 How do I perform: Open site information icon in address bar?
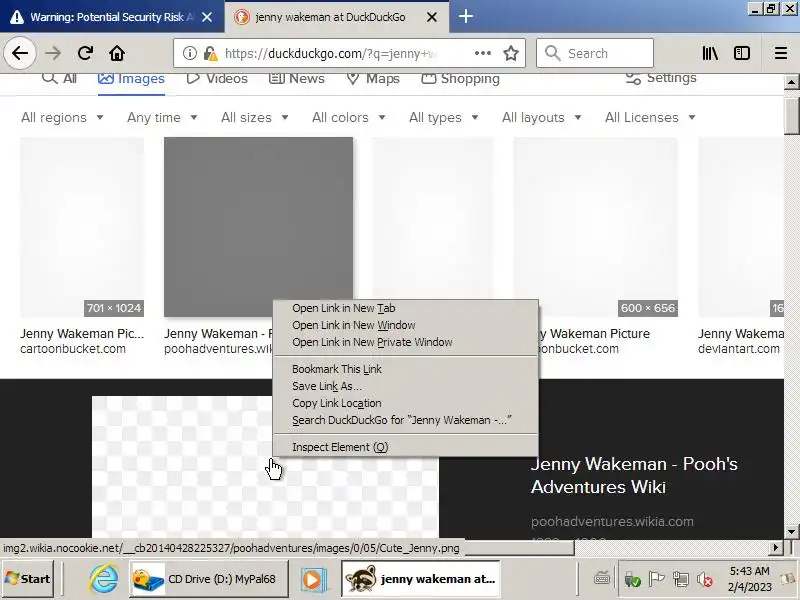click(x=190, y=53)
